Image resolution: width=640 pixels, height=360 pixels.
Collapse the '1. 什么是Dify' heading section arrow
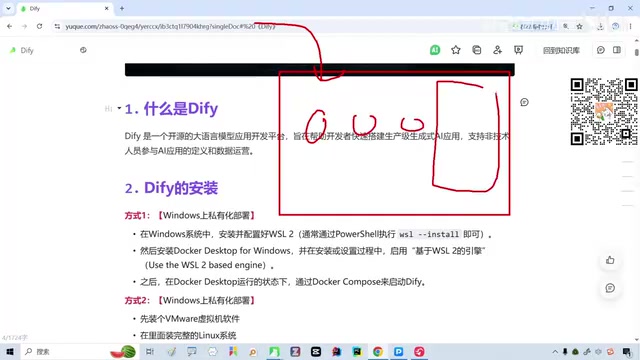pos(119,108)
